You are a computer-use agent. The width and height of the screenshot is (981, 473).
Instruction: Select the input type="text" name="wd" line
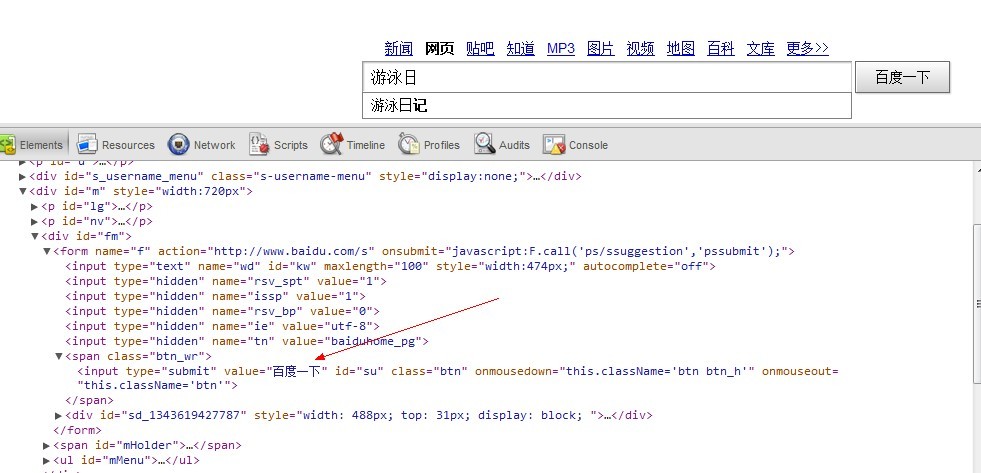(390, 266)
